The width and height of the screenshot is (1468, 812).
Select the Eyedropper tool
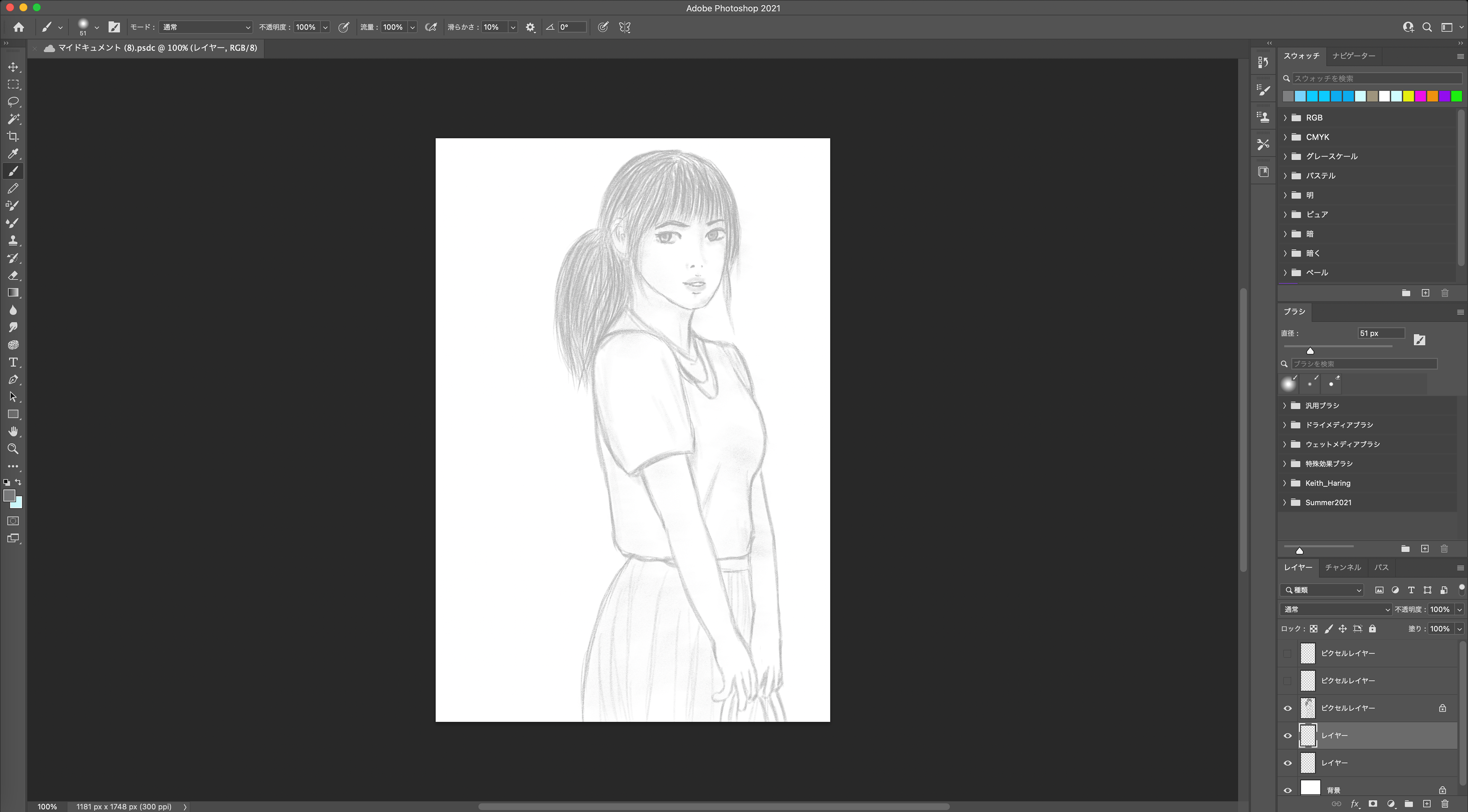[x=13, y=154]
